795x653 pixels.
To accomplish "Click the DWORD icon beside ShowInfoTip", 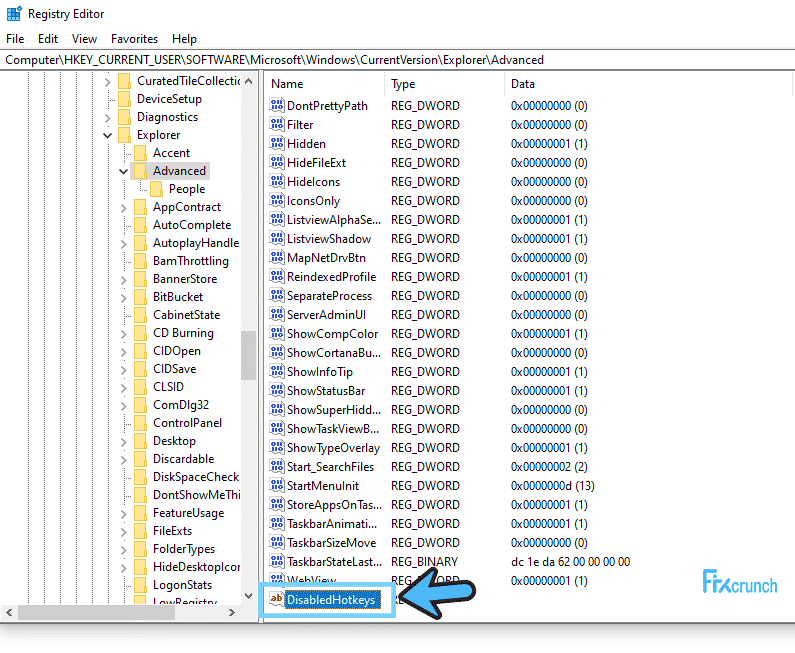I will pyautogui.click(x=277, y=372).
